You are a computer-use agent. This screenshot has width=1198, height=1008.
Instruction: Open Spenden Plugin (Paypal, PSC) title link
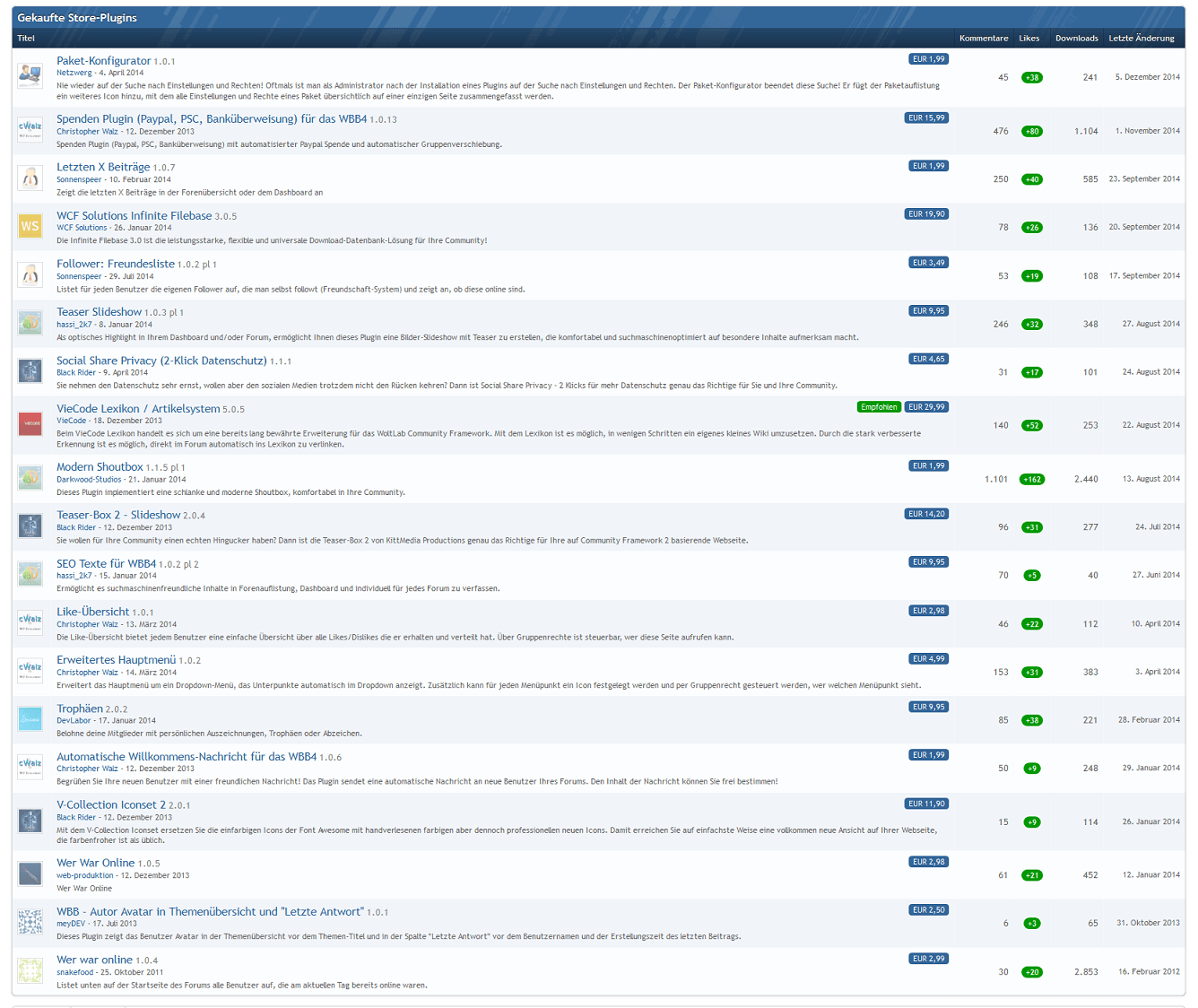point(212,118)
